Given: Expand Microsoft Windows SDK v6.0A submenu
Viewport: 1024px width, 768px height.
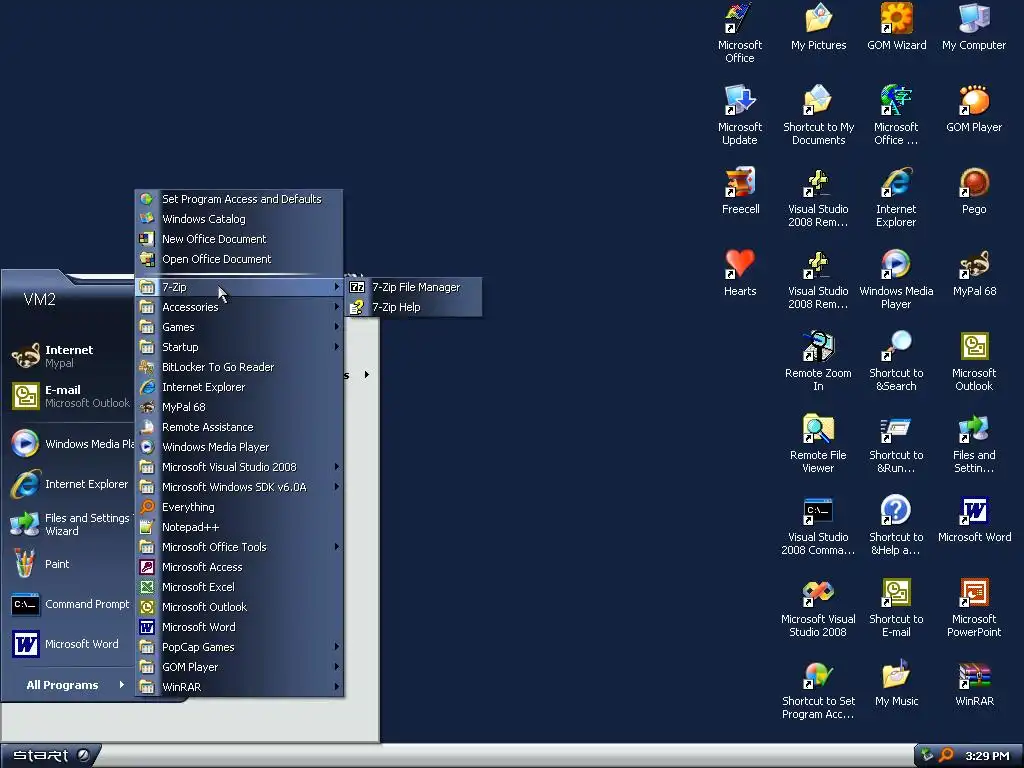Looking at the screenshot, I should pyautogui.click(x=239, y=487).
